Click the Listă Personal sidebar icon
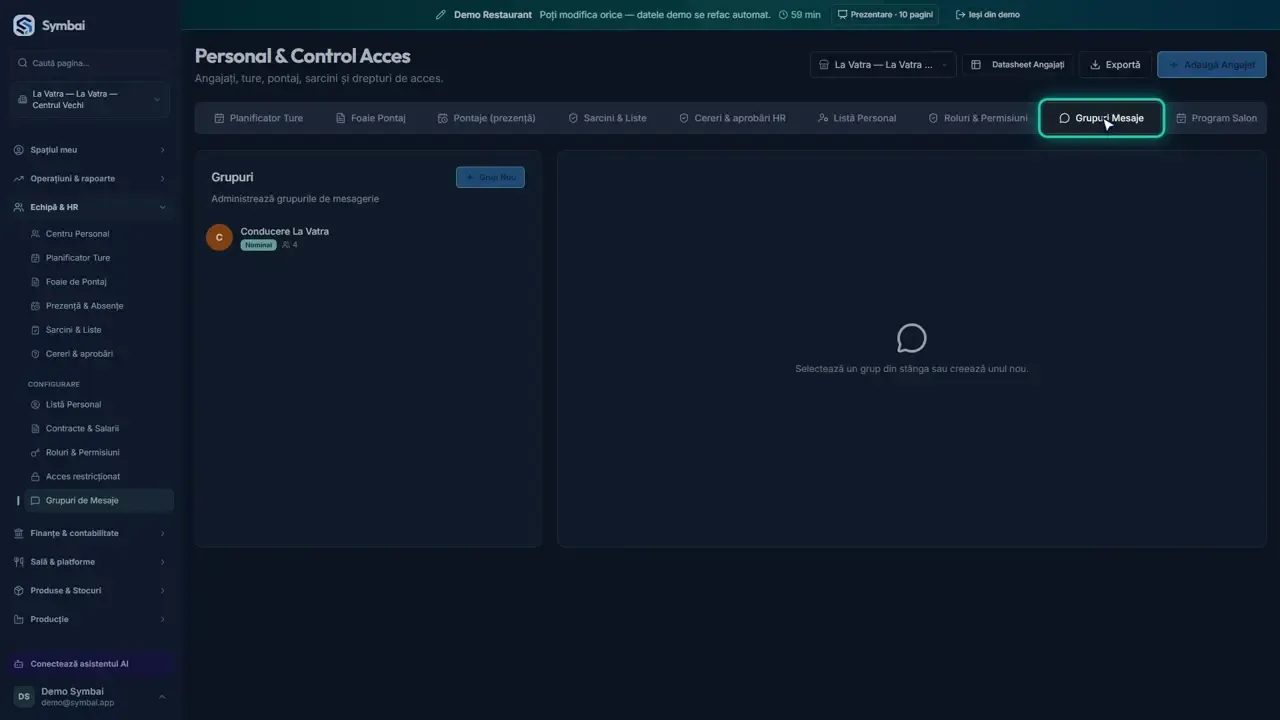Screen dimensions: 1280x720 click(36, 405)
